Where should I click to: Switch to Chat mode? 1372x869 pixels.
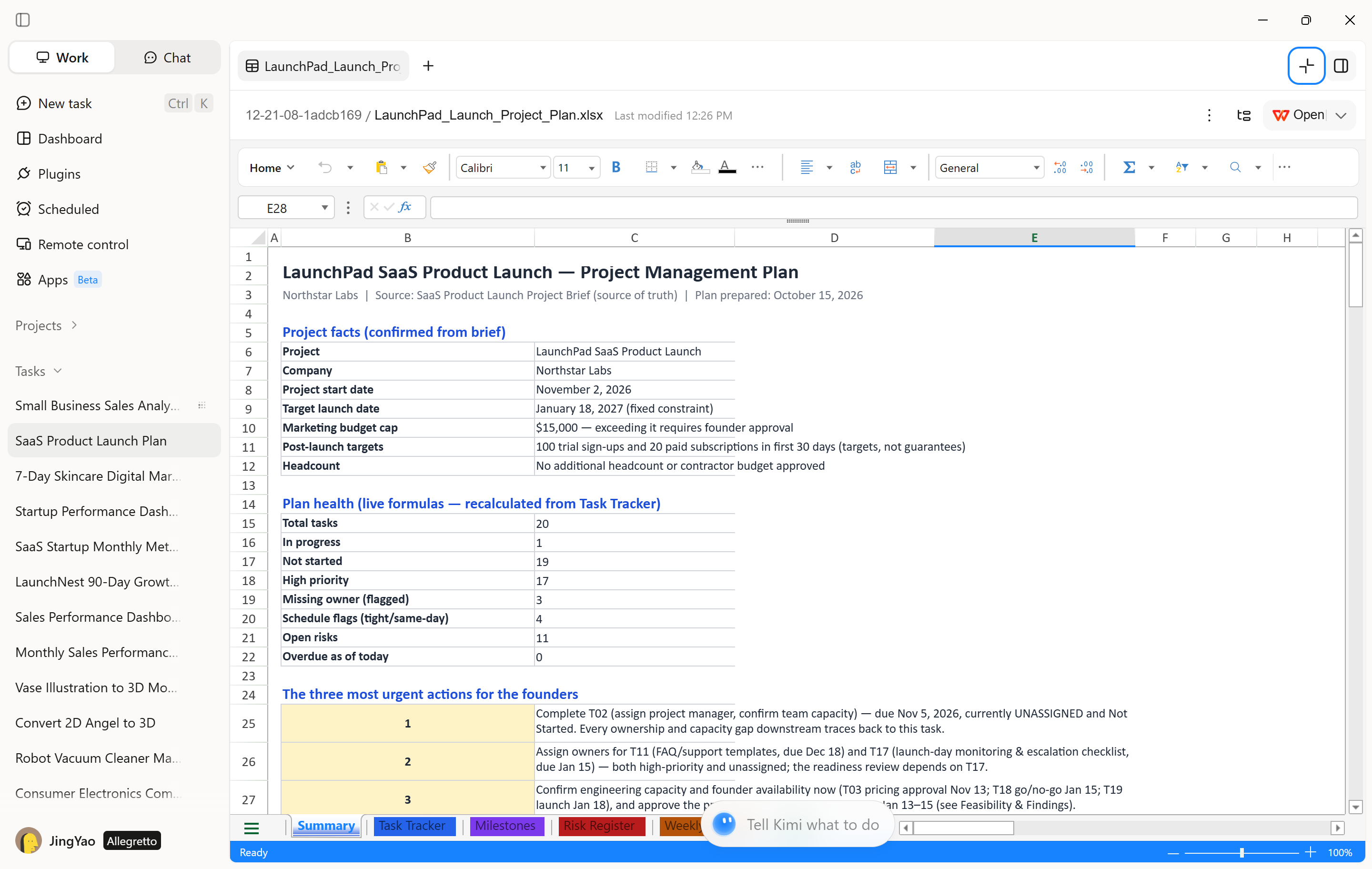point(168,58)
